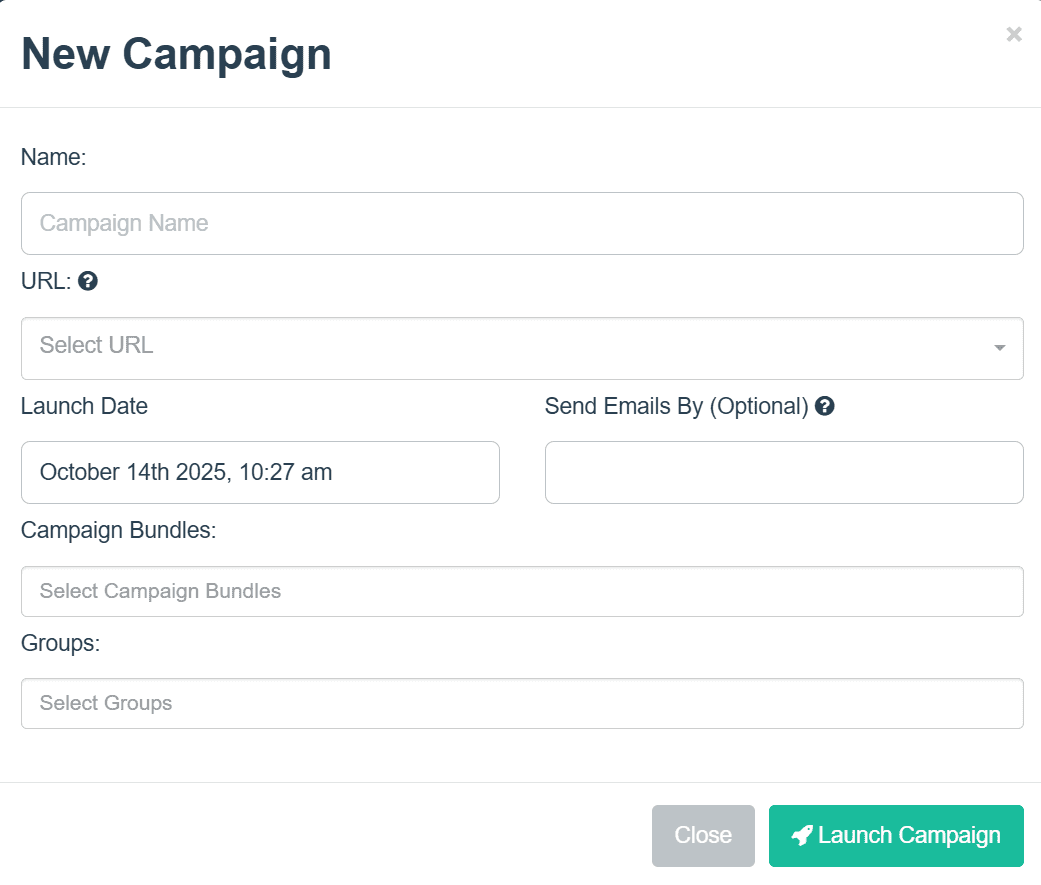Click the "Groups:" label
Screen dimensions: 1041x885
point(60,643)
